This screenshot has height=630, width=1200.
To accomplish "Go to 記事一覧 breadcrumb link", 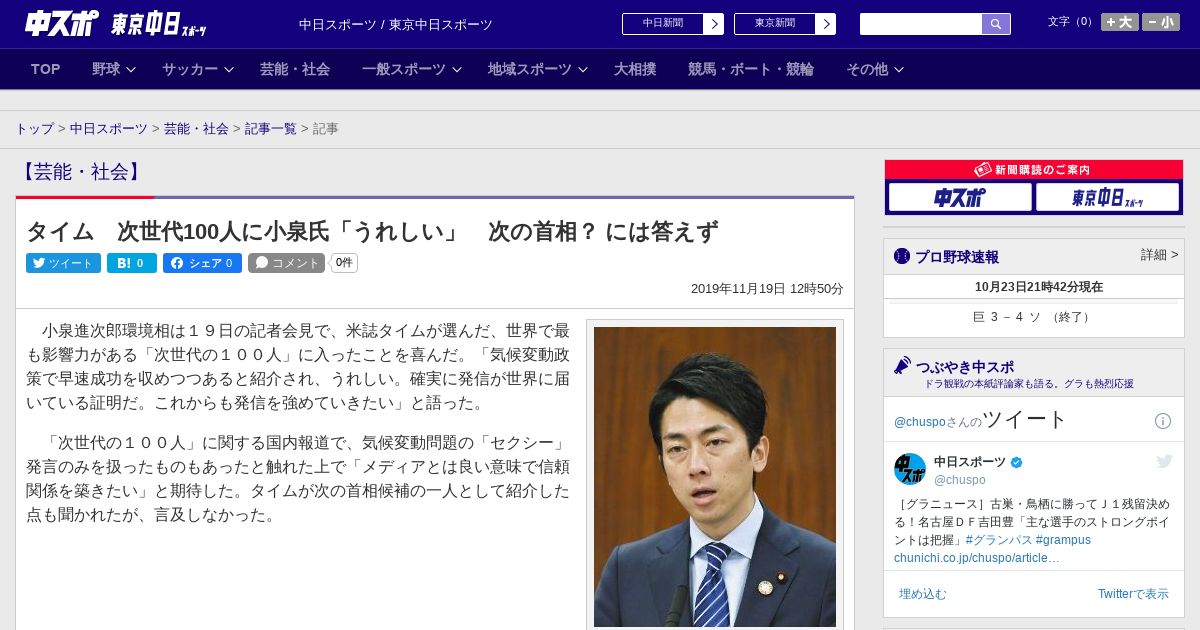I will click(x=271, y=129).
